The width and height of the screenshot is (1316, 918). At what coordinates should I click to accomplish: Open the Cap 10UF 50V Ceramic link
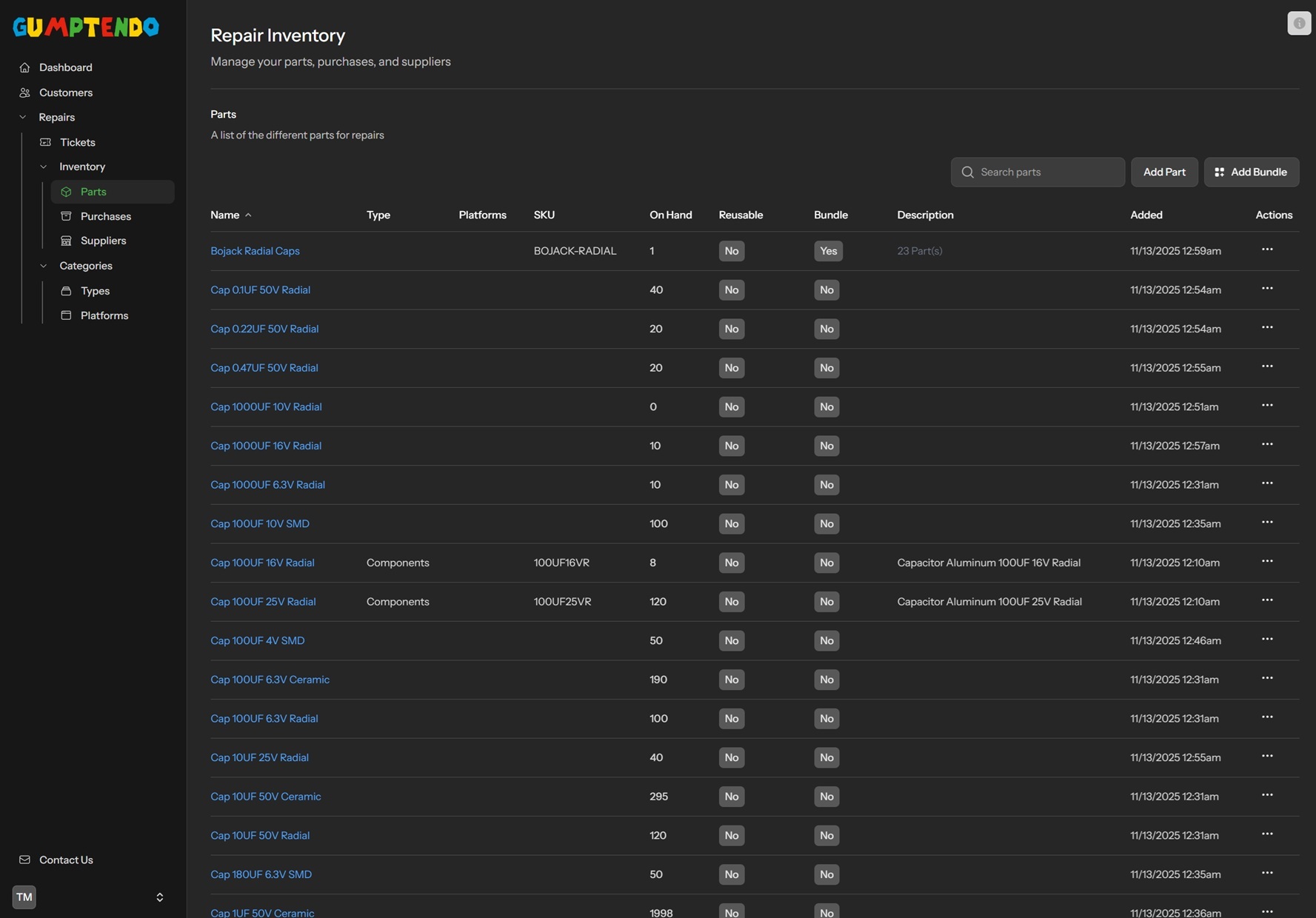tap(265, 797)
